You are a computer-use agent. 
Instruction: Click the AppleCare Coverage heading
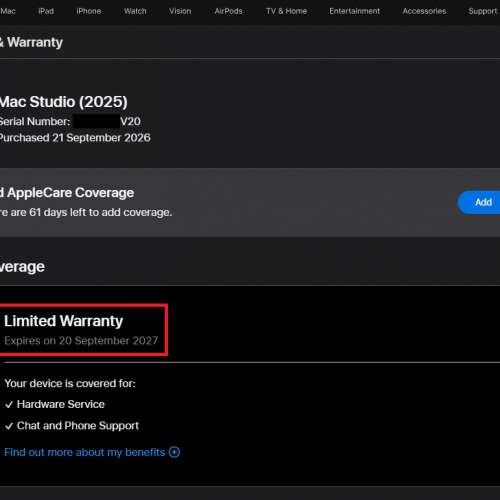pyautogui.click(x=67, y=193)
